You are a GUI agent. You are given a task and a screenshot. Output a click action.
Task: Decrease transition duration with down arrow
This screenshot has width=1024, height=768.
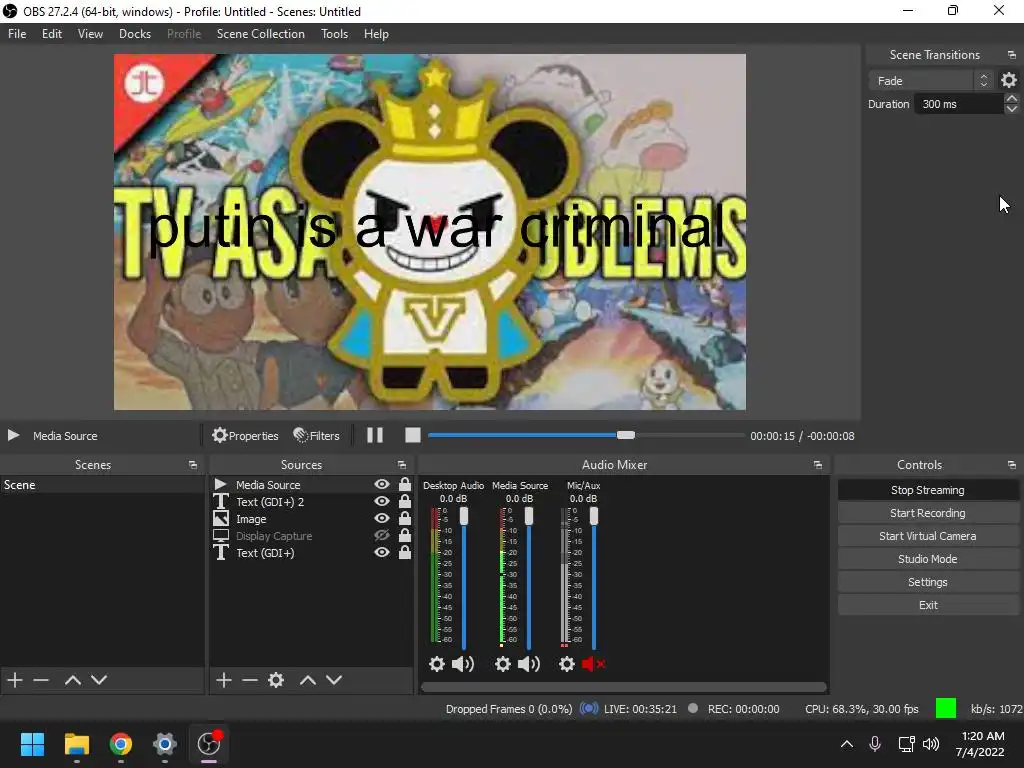[x=1012, y=109]
